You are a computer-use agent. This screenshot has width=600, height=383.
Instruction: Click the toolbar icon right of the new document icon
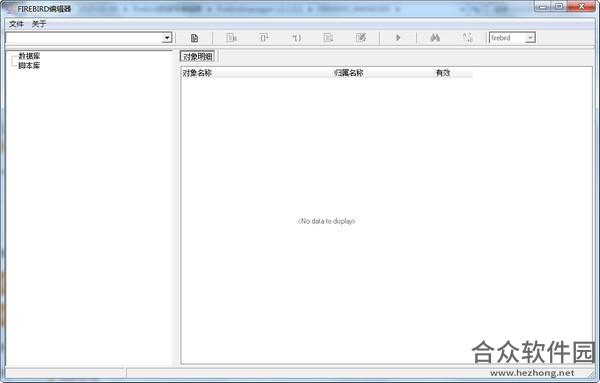232,38
